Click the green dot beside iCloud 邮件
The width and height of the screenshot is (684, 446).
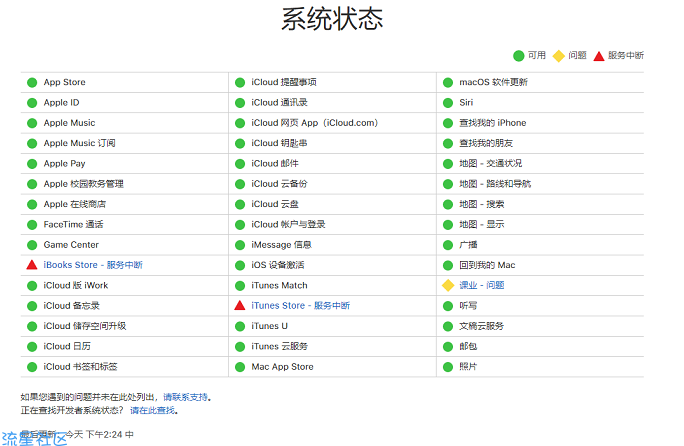240,164
